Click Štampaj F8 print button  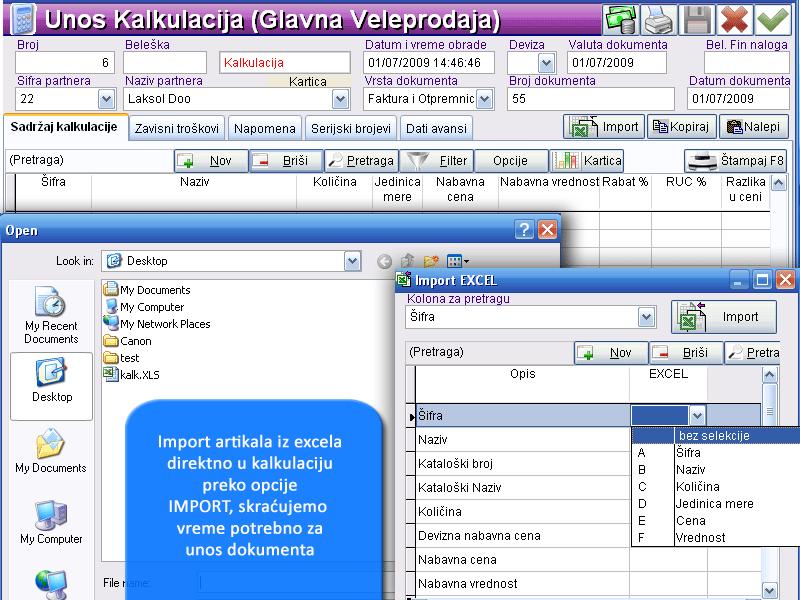pyautogui.click(x=737, y=161)
